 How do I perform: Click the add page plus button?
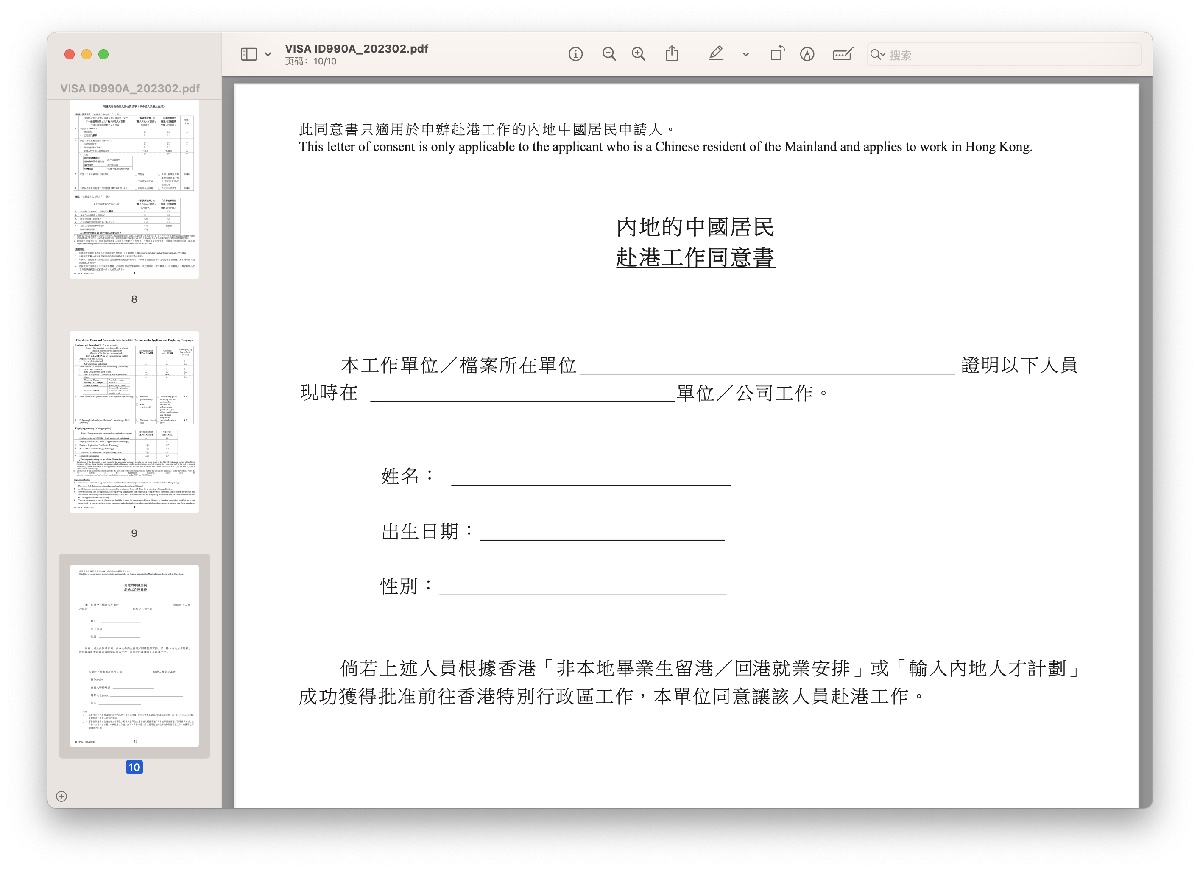62,796
